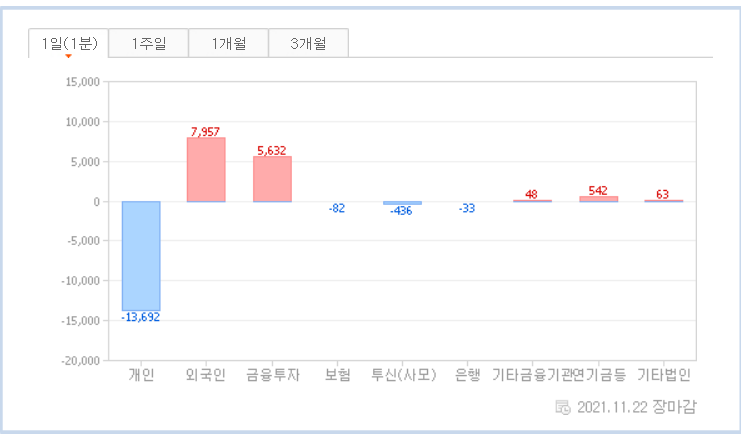Select the 1일(1분) tab

pyautogui.click(x=69, y=43)
